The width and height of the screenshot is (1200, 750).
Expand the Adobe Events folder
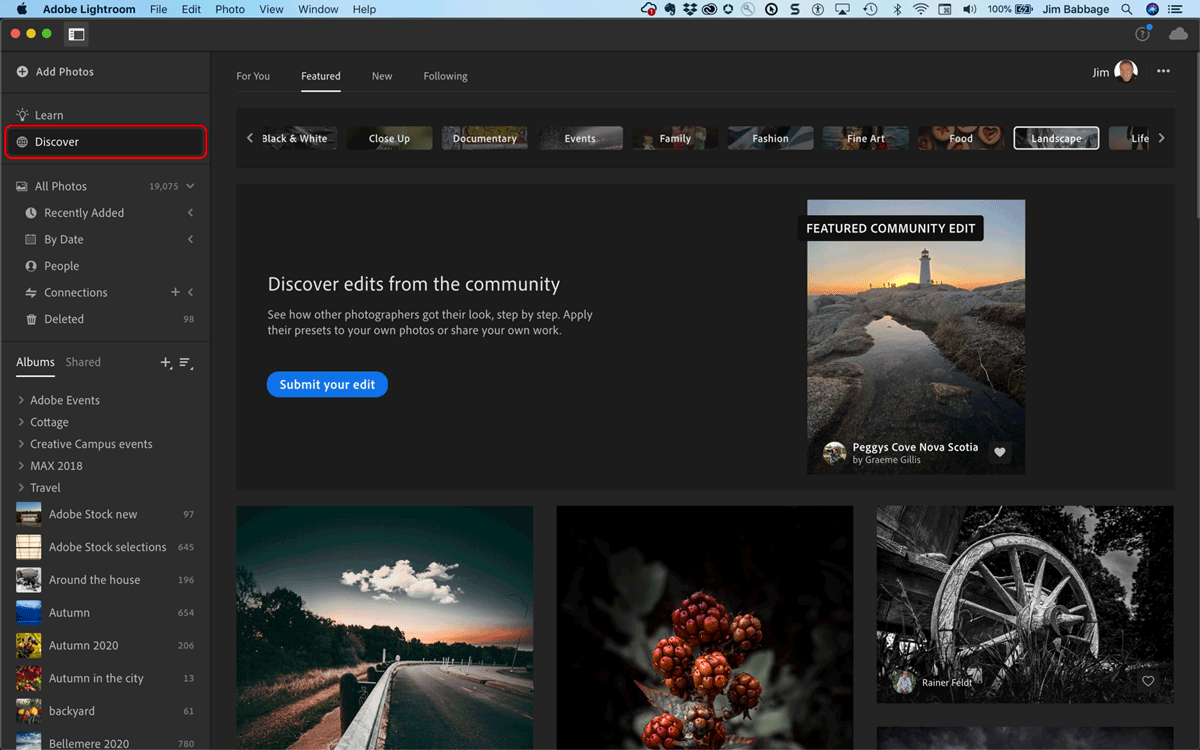(21, 400)
